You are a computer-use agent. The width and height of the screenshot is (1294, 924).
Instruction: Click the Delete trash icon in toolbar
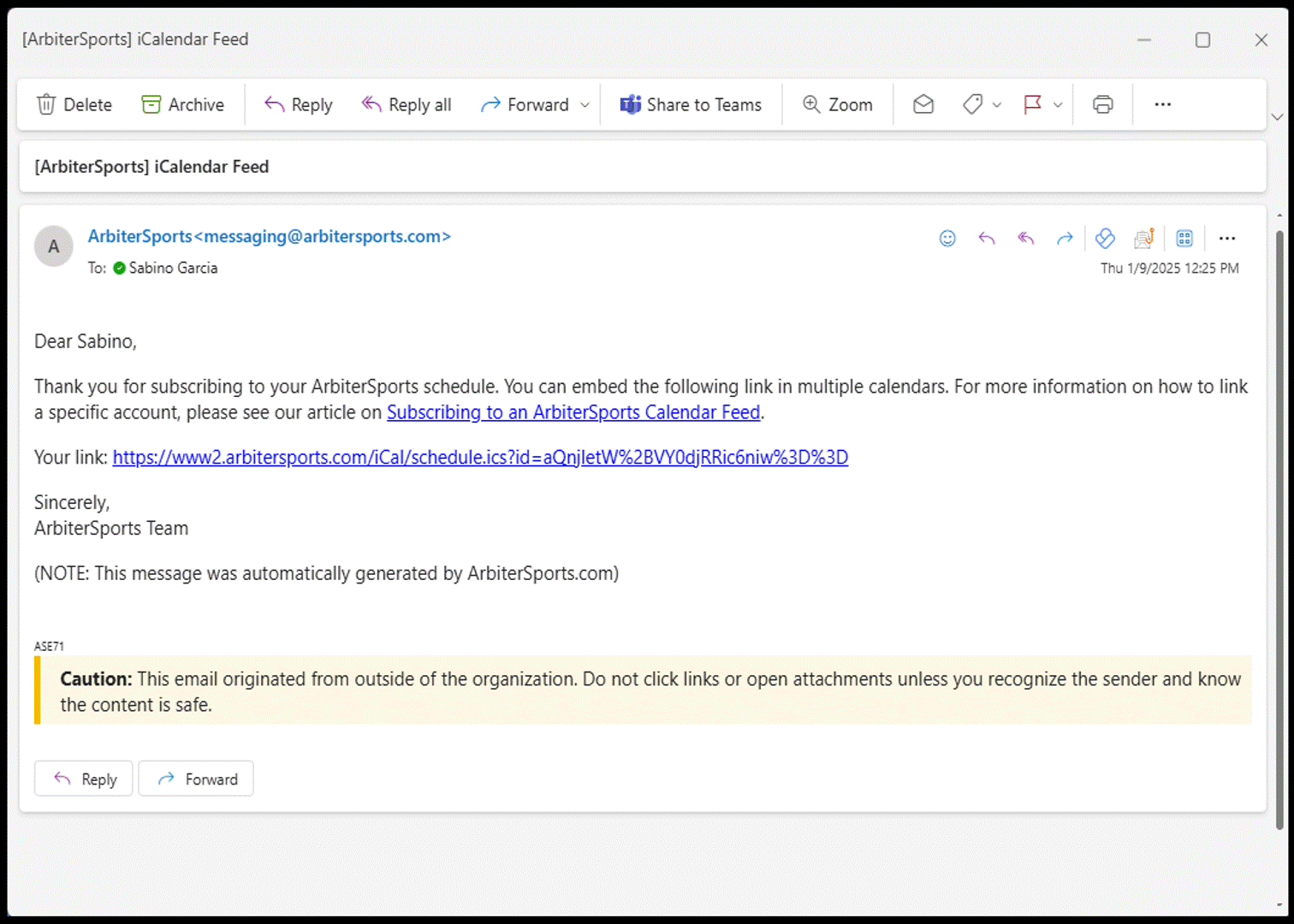46,104
